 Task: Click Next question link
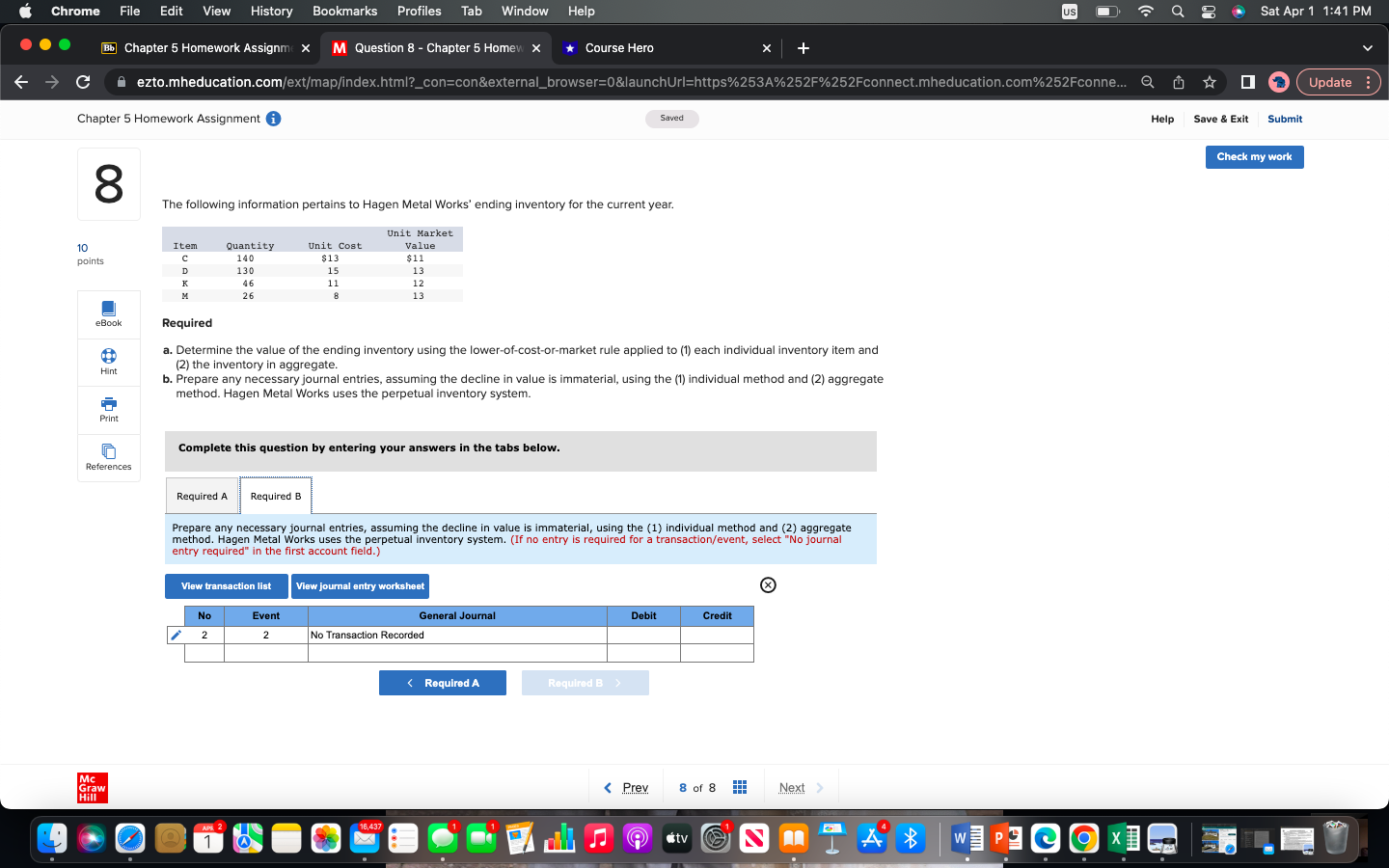pos(801,788)
